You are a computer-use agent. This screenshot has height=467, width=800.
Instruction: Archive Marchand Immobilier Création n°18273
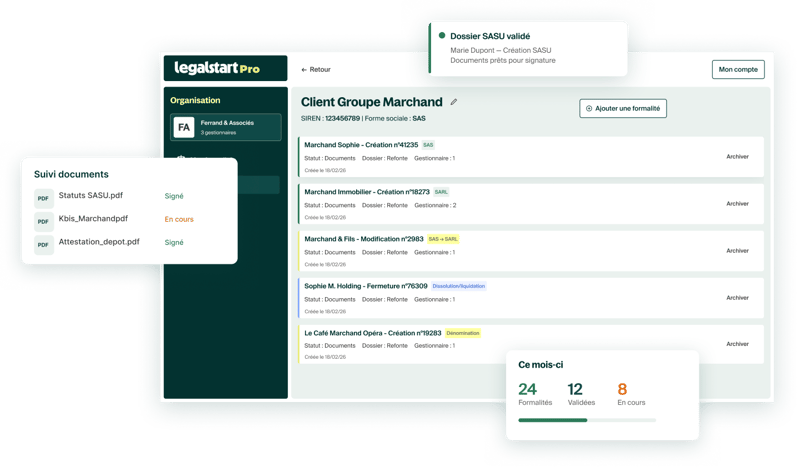737,204
